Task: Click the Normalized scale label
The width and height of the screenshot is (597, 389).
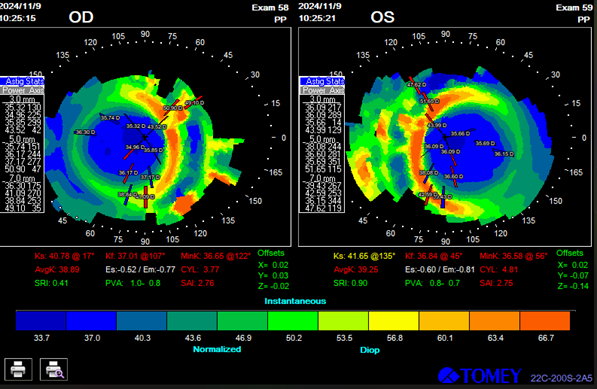Action: pyautogui.click(x=217, y=349)
